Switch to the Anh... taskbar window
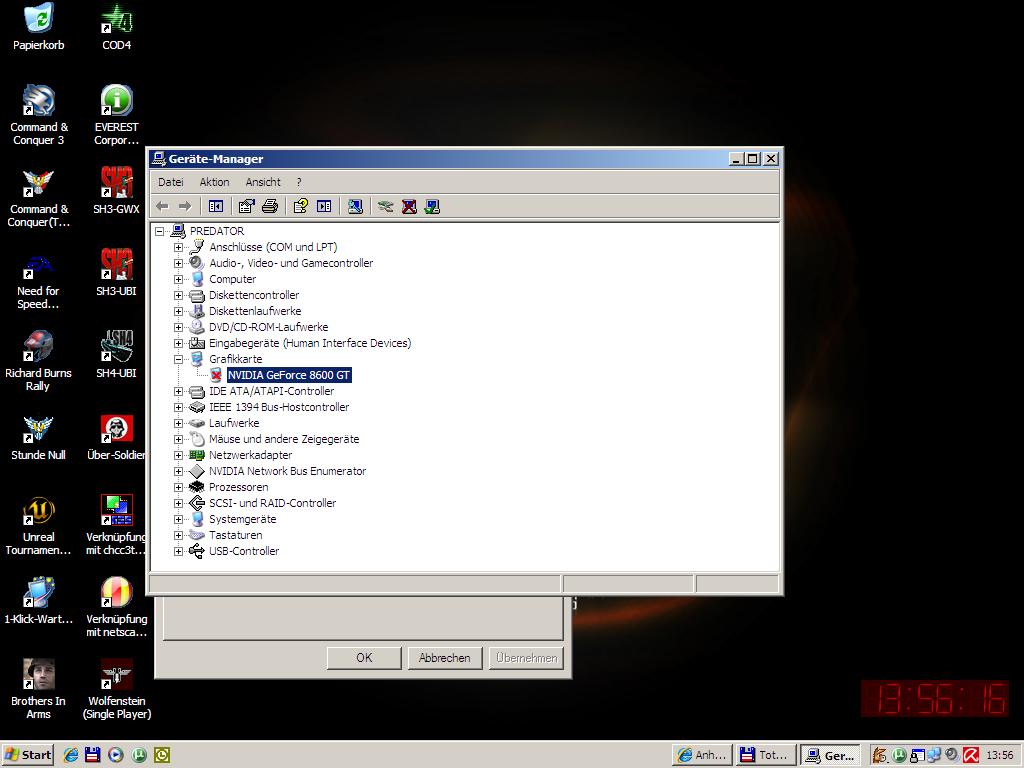The width and height of the screenshot is (1024, 768). [x=701, y=755]
